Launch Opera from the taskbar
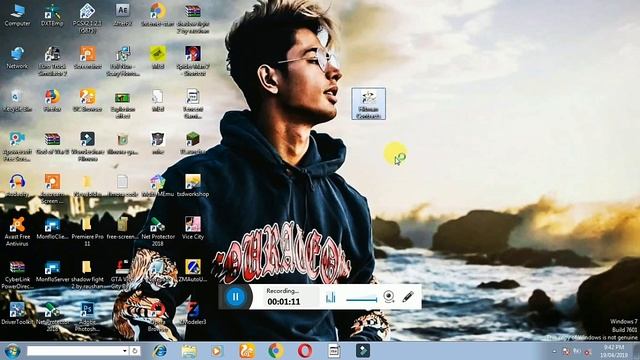The height and width of the screenshot is (360, 640). point(305,351)
